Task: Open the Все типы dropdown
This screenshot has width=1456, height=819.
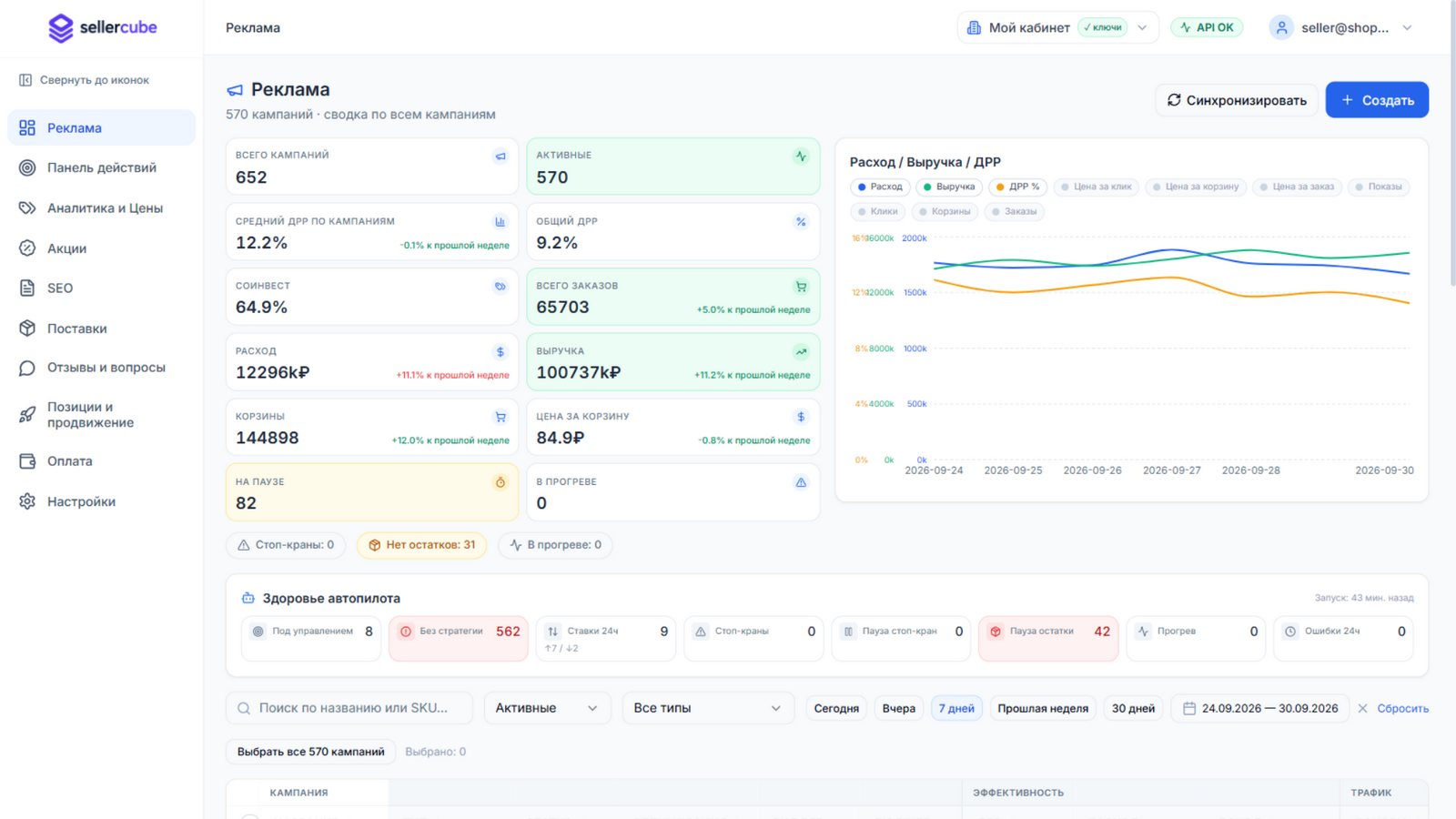Action: pos(708,708)
